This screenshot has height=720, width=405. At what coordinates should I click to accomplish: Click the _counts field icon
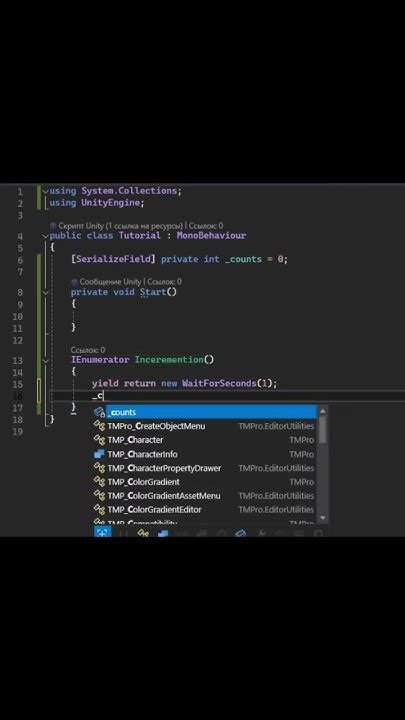(99, 412)
